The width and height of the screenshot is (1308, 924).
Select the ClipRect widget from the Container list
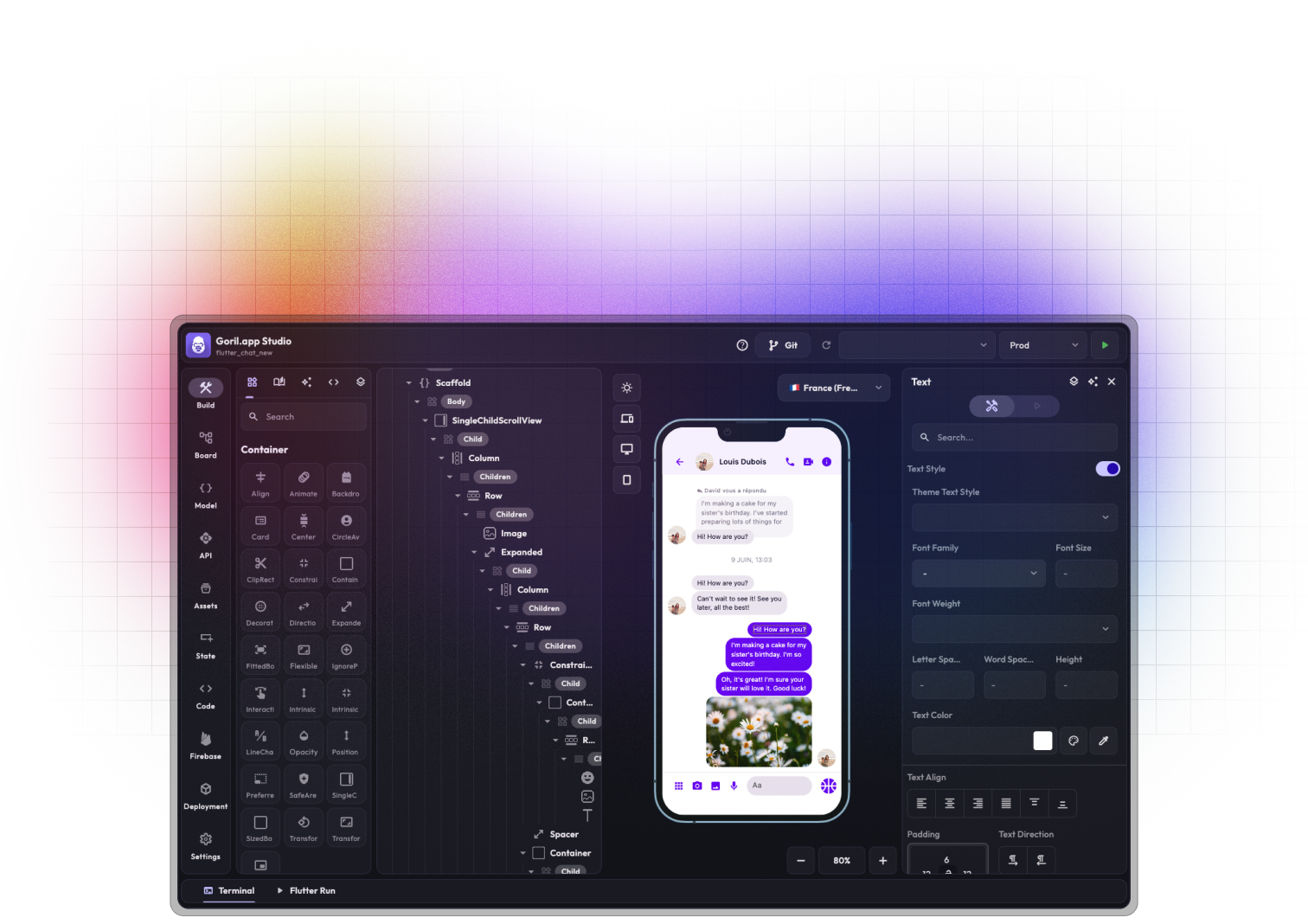pos(260,568)
